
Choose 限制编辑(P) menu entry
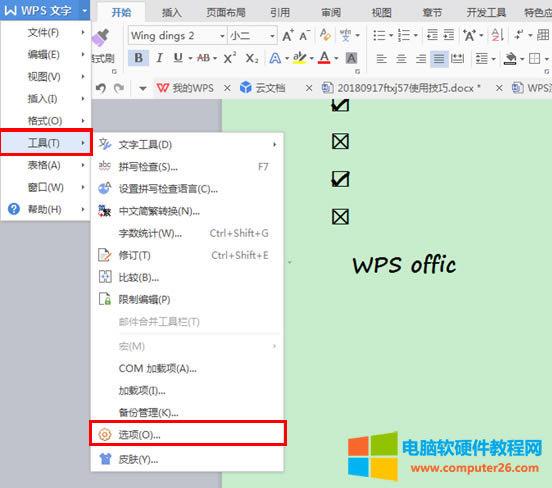(187, 300)
